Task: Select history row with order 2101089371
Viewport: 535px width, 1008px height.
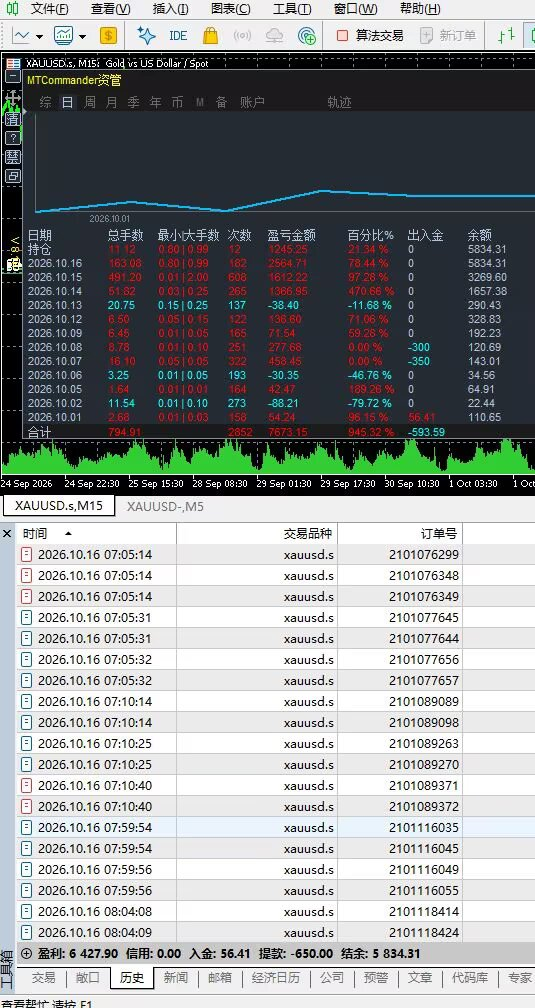Action: point(276,786)
